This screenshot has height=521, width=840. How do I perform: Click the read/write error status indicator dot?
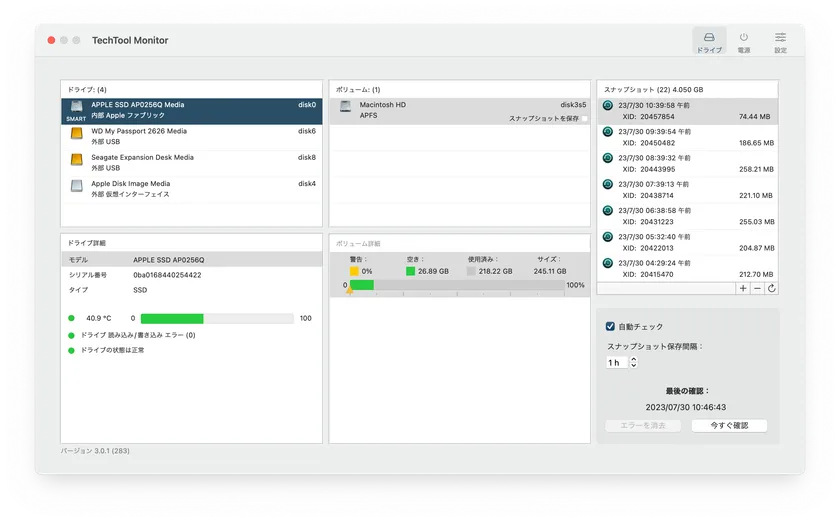(71, 336)
